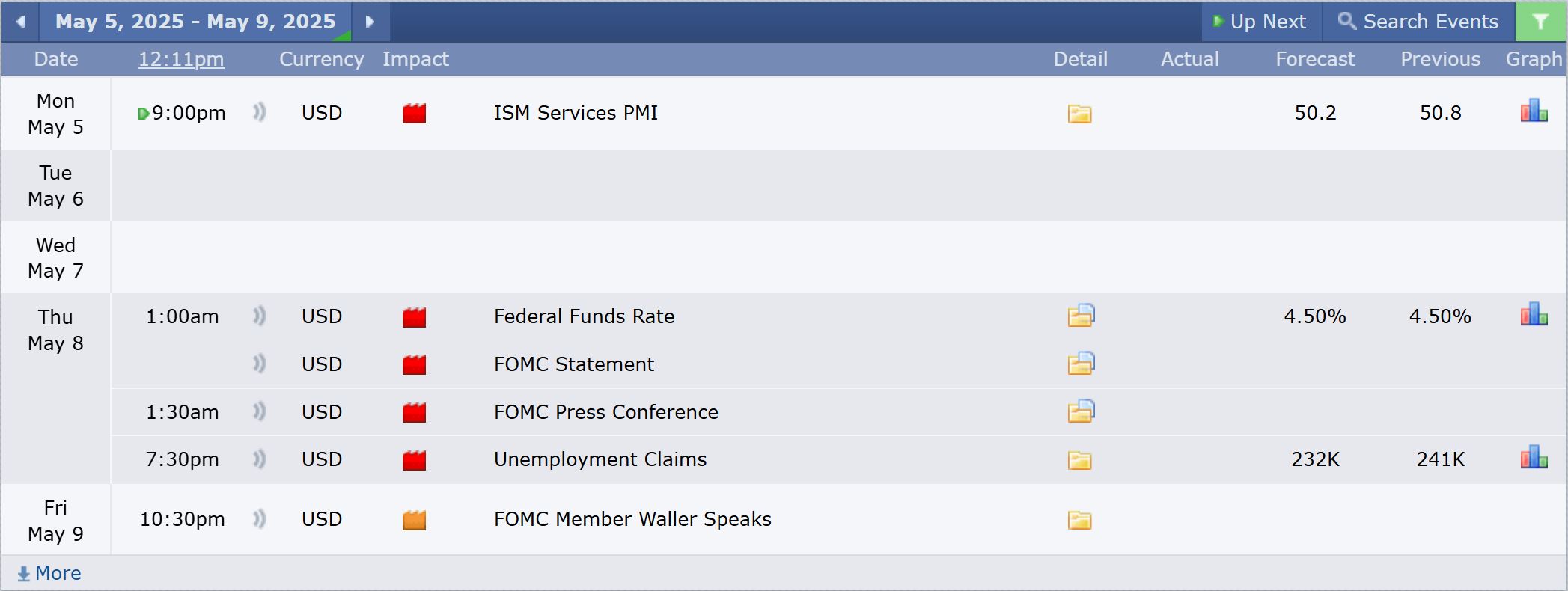Viewport: 1568px width, 591px height.
Task: Open detail folder for FOMC Press Conference
Action: (x=1081, y=411)
